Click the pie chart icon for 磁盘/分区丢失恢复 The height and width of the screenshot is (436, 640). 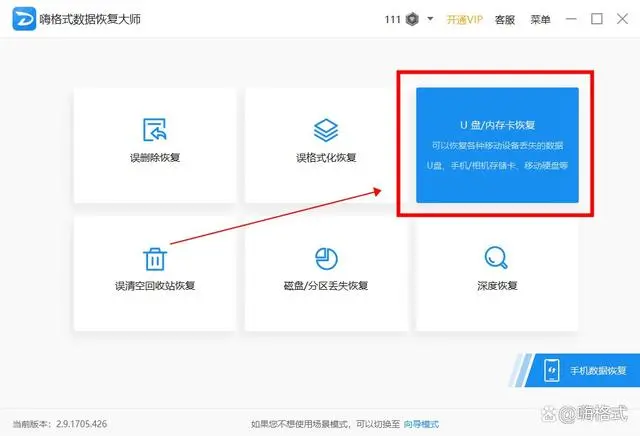326,258
